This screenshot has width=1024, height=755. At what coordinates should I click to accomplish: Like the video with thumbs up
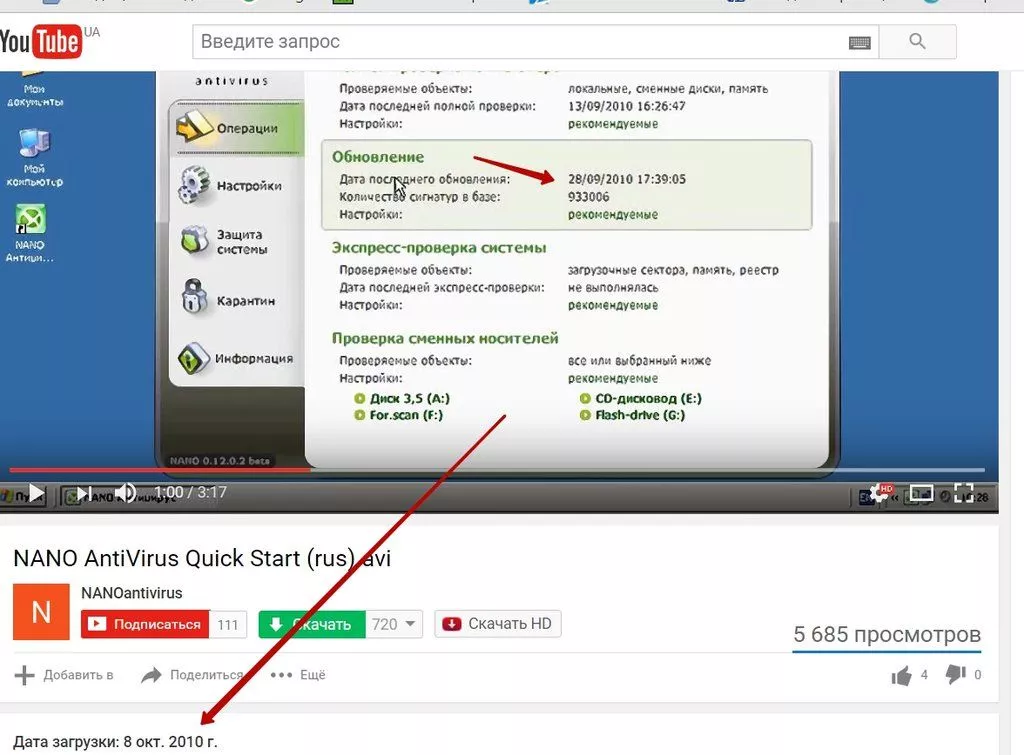click(x=902, y=676)
